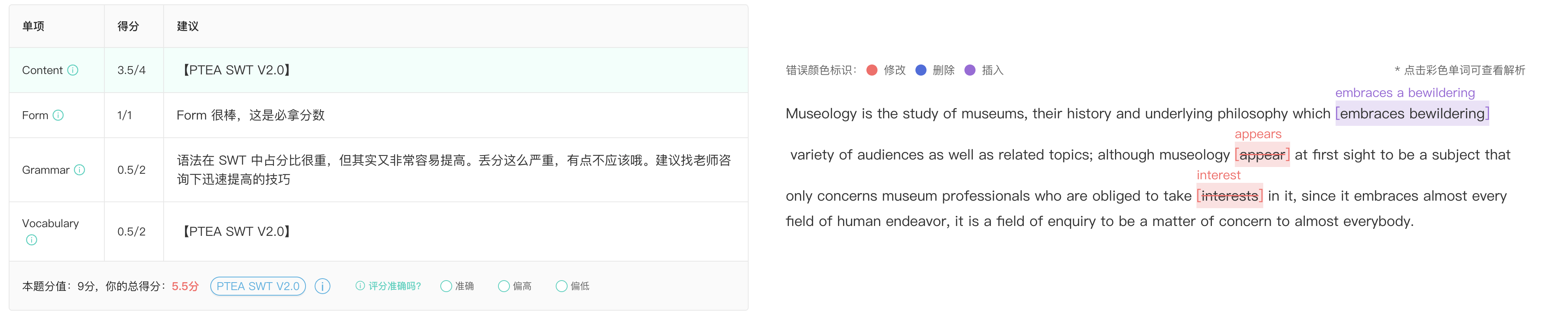The width and height of the screenshot is (1568, 317).
Task: Click the 建议 column header
Action: point(187,26)
